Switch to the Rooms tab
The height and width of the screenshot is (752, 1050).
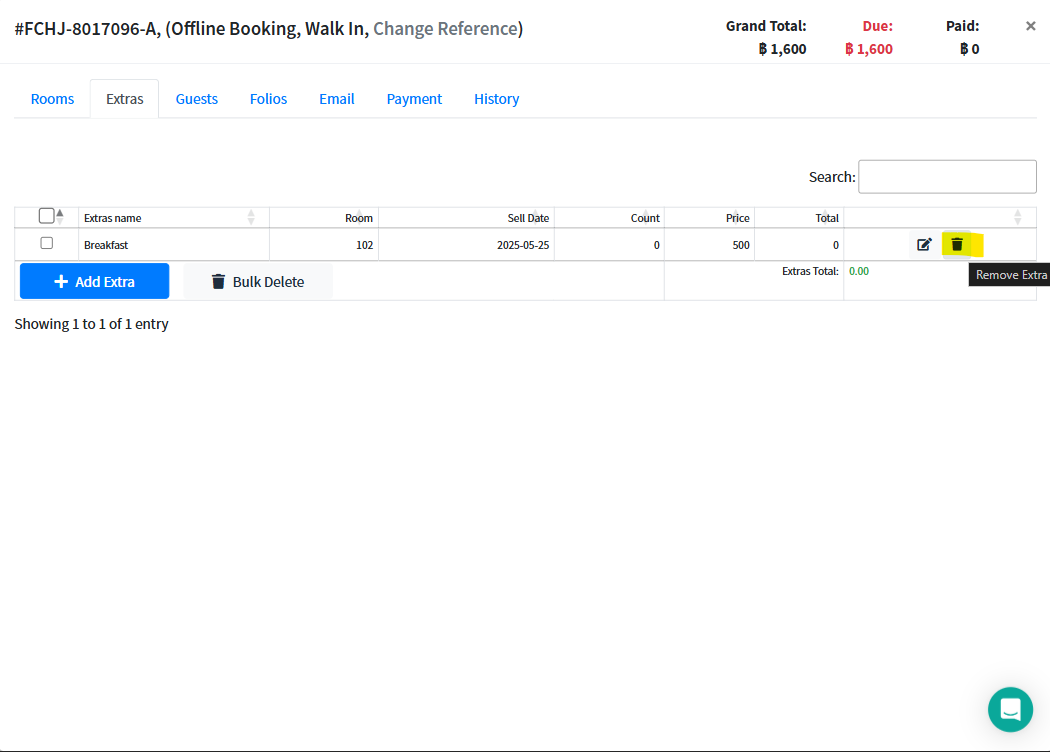click(x=52, y=99)
